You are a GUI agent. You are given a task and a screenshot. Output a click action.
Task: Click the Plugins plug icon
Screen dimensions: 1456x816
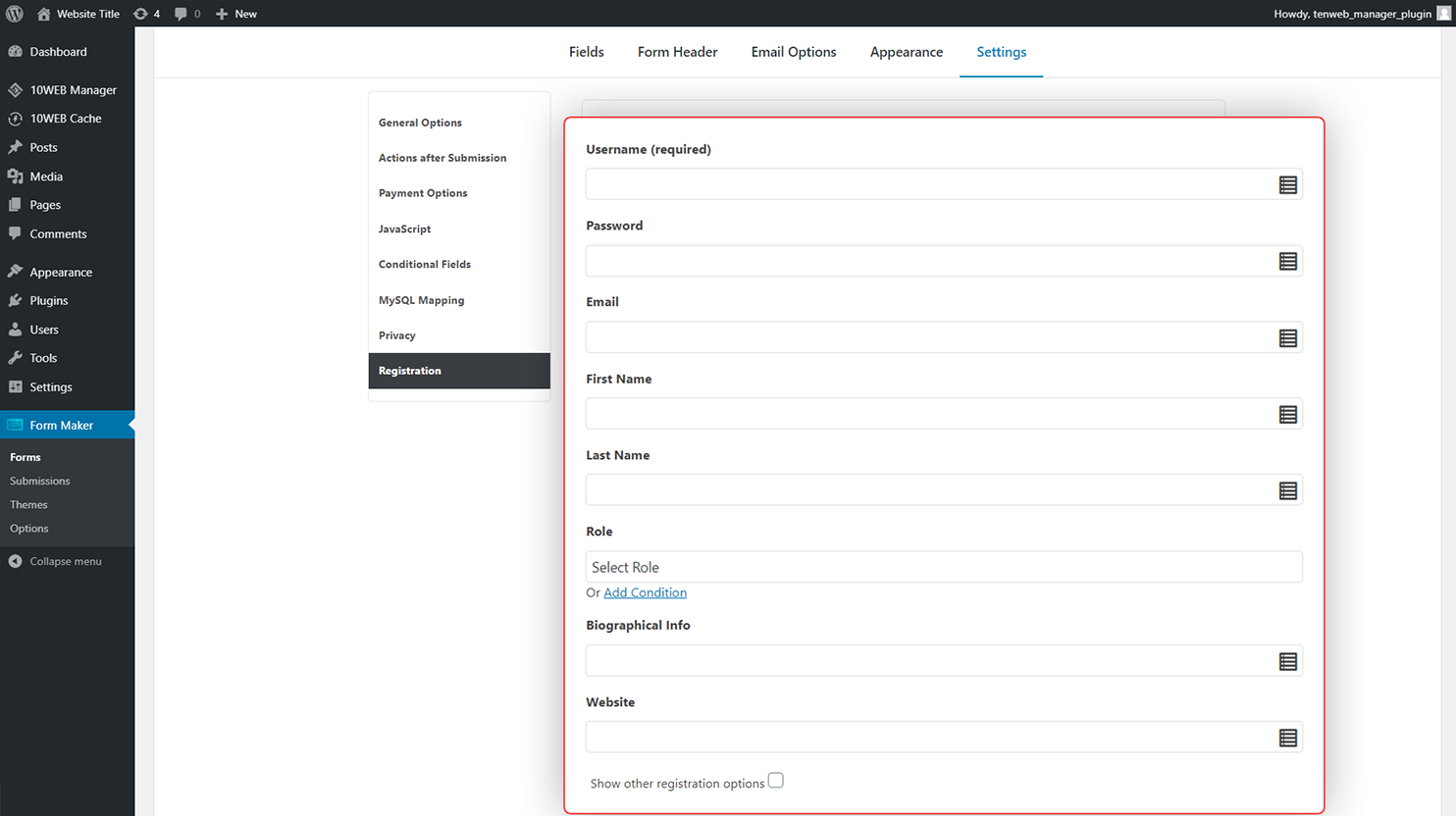15,301
